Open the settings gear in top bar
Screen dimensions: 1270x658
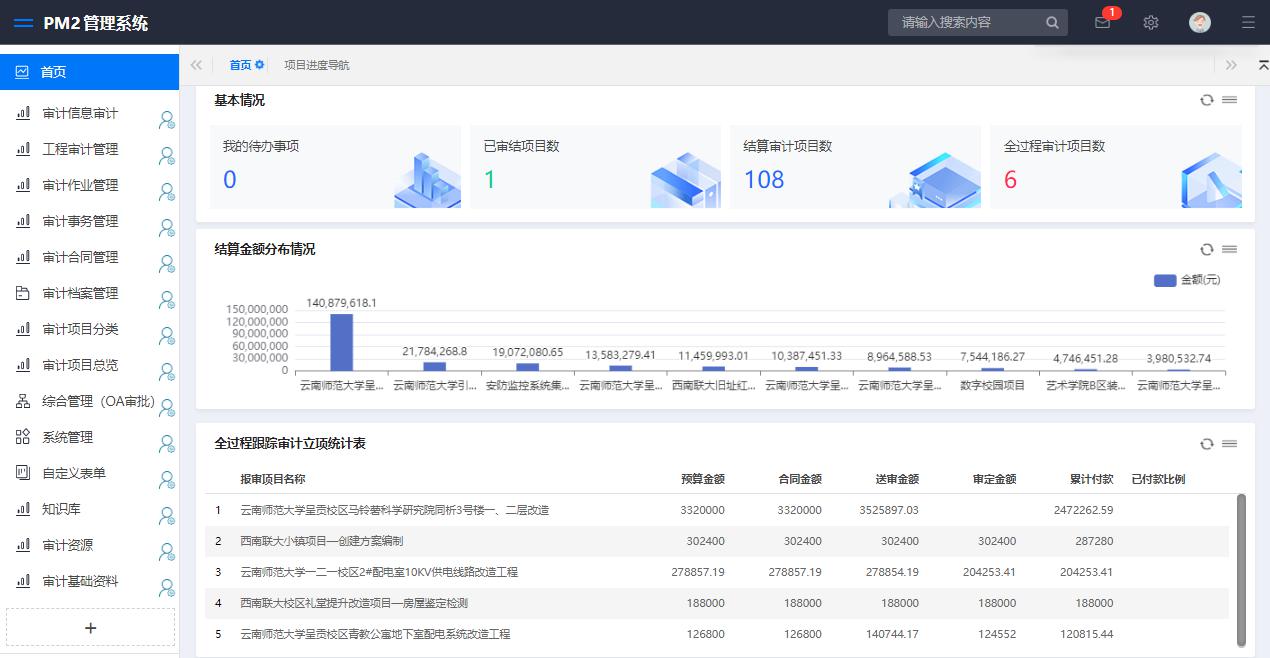pyautogui.click(x=1151, y=23)
